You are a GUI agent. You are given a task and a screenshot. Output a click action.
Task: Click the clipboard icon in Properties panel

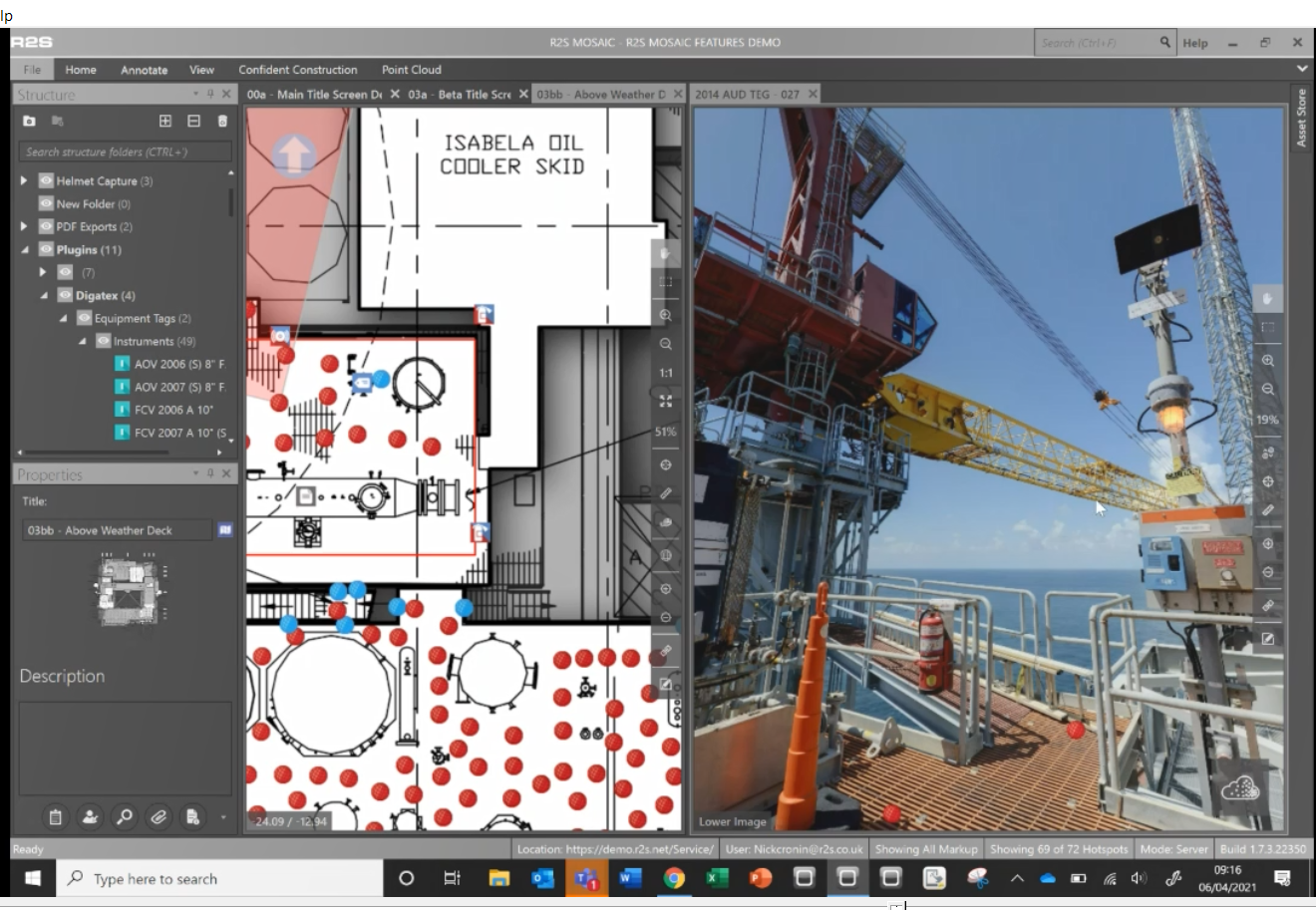click(55, 817)
